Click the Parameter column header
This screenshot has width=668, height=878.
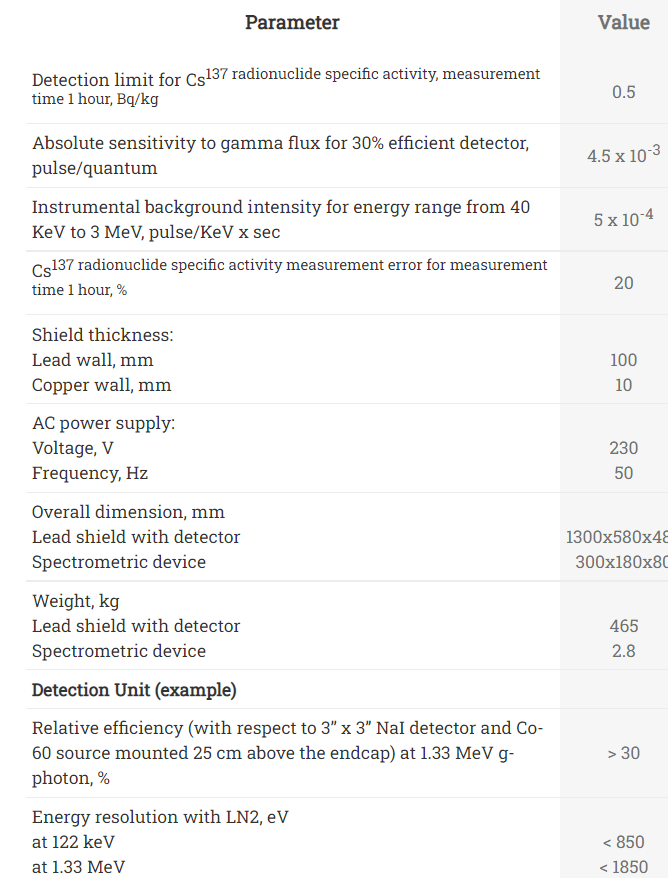tap(292, 22)
